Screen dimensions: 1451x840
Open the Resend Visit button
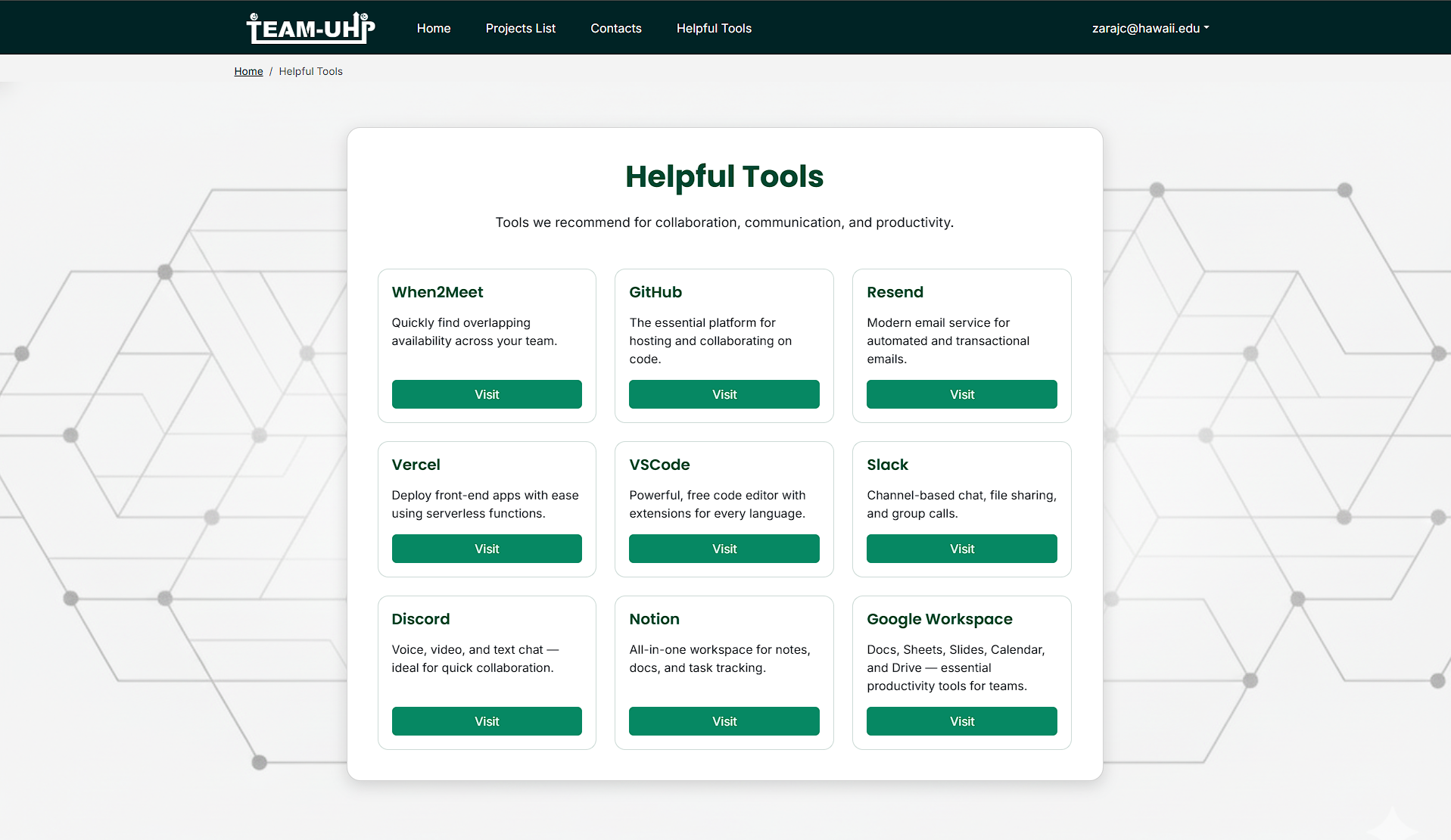pos(961,394)
